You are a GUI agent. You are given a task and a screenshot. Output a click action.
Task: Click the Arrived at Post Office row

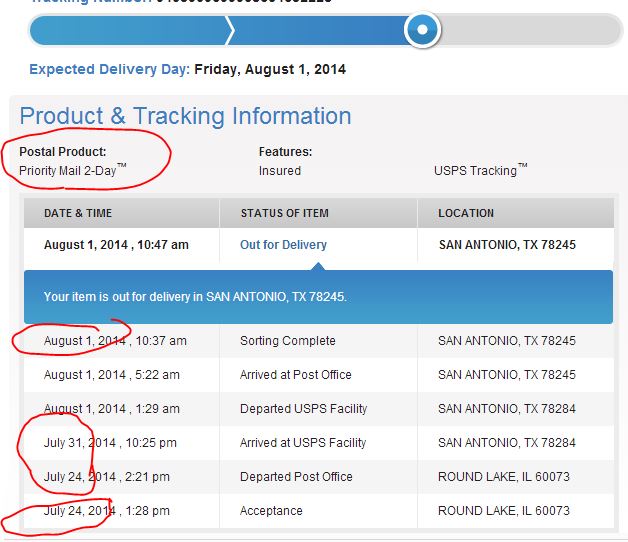[x=318, y=375]
